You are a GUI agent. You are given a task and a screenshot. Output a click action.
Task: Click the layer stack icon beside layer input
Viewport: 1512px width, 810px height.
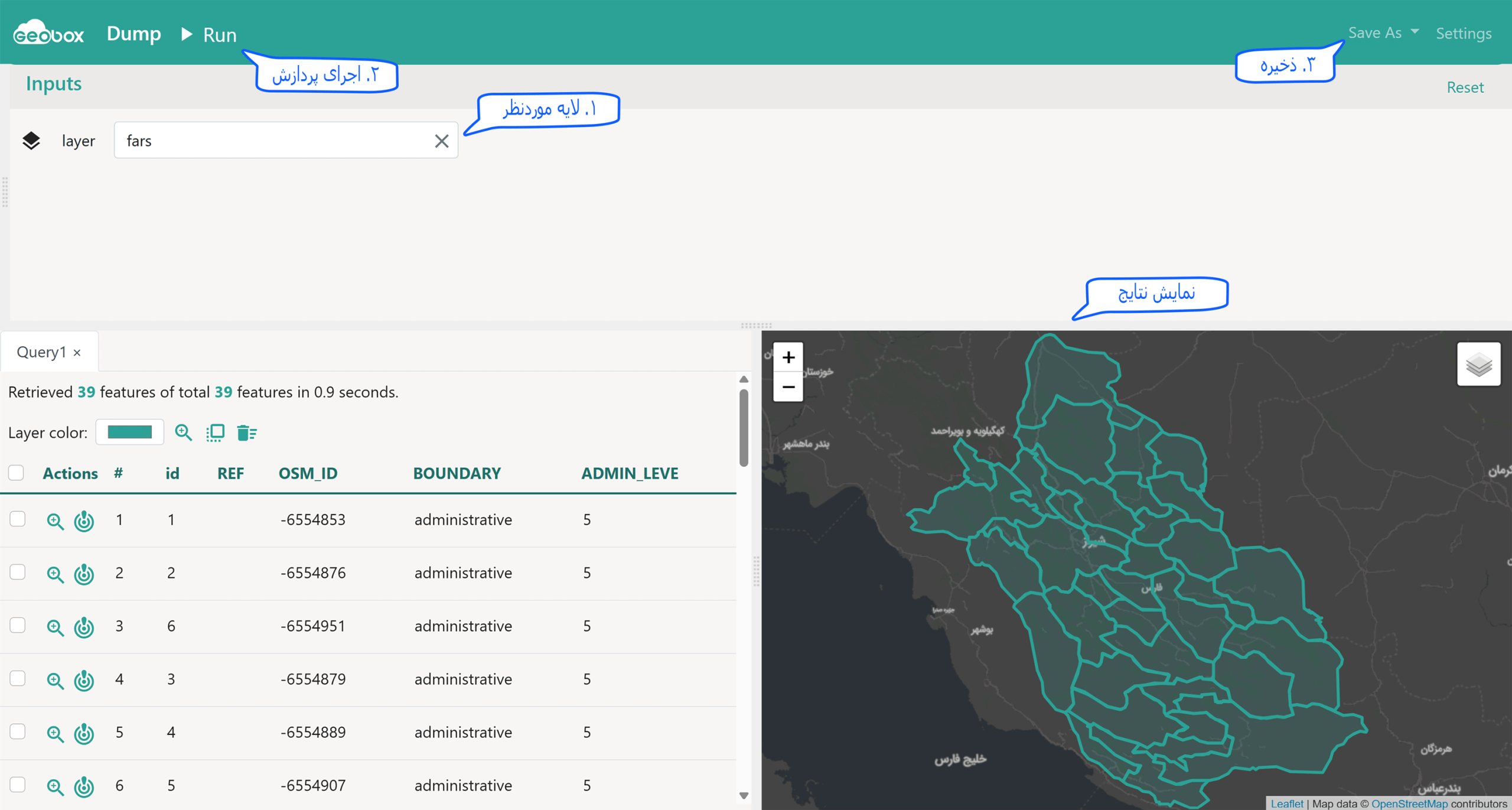(31, 141)
